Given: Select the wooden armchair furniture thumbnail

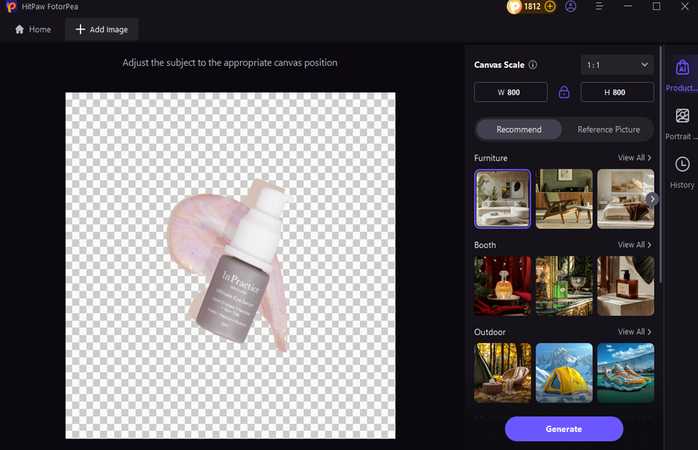Looking at the screenshot, I should coord(564,199).
